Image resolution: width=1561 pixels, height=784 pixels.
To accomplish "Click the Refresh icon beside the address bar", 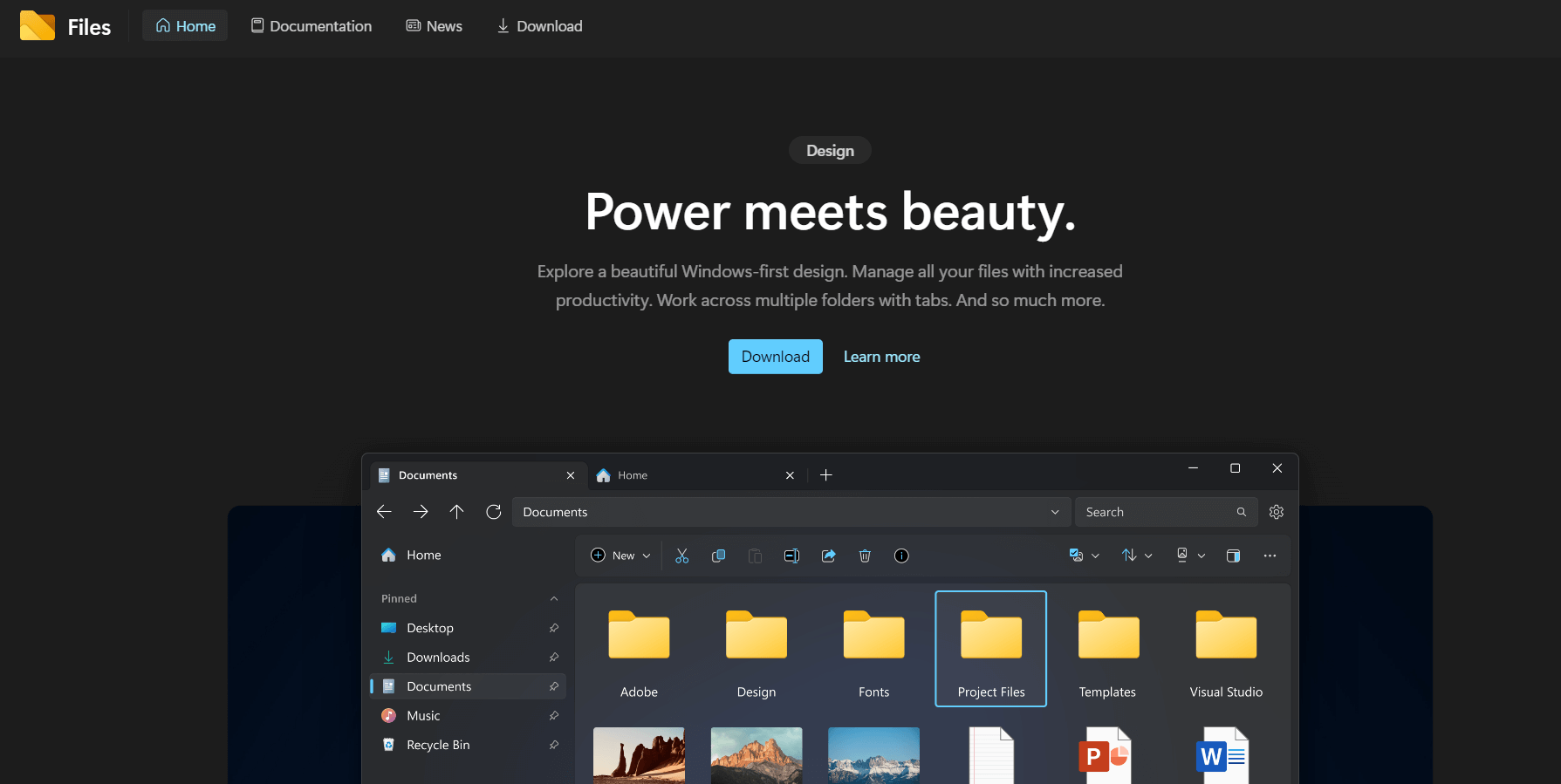I will tap(493, 512).
